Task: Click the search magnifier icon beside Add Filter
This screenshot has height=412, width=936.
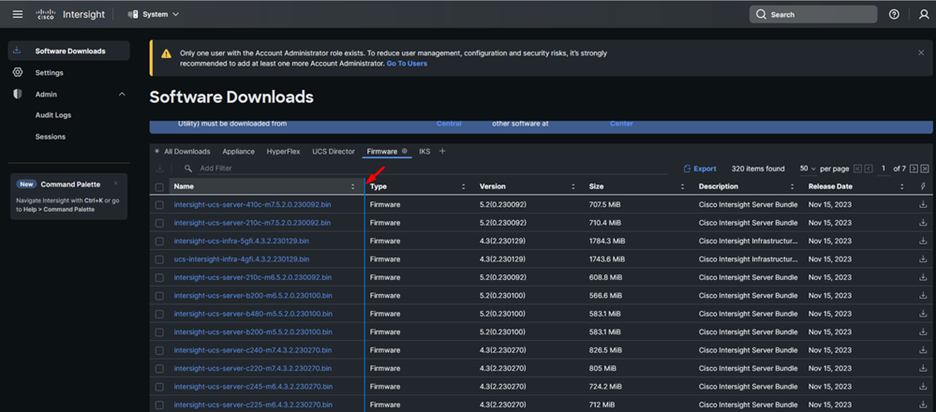Action: [188, 168]
